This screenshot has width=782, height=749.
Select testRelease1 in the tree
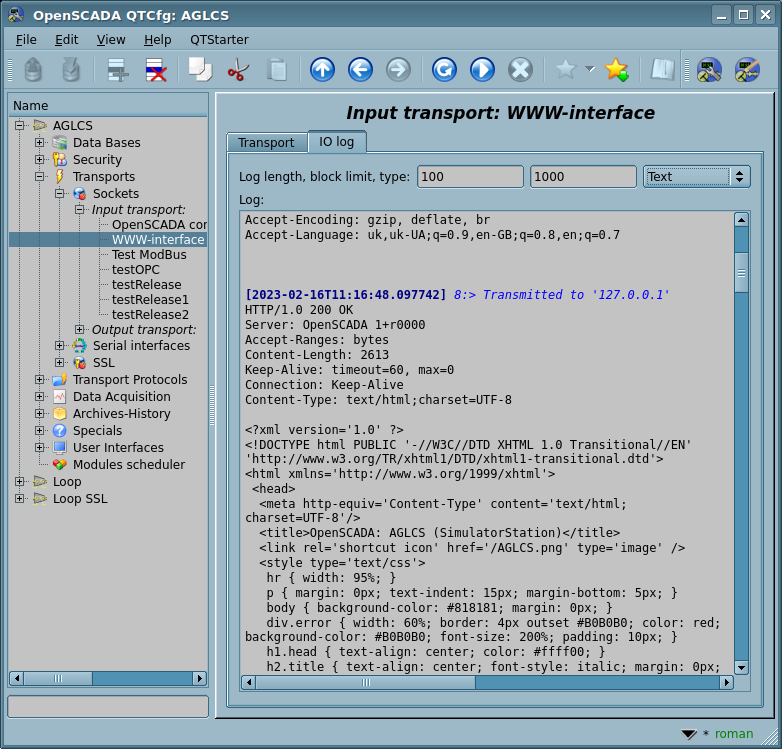click(150, 299)
